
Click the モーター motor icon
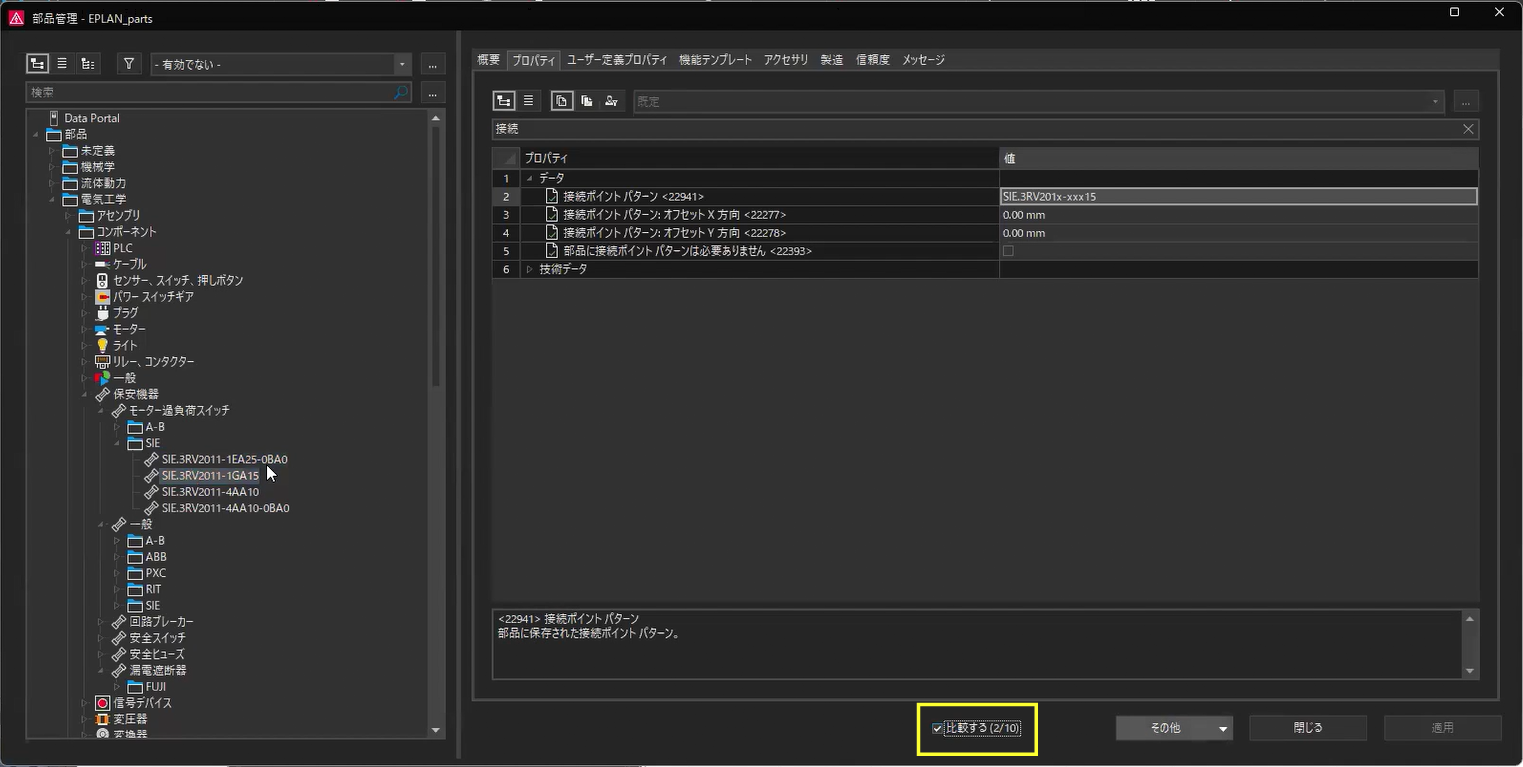tap(102, 330)
